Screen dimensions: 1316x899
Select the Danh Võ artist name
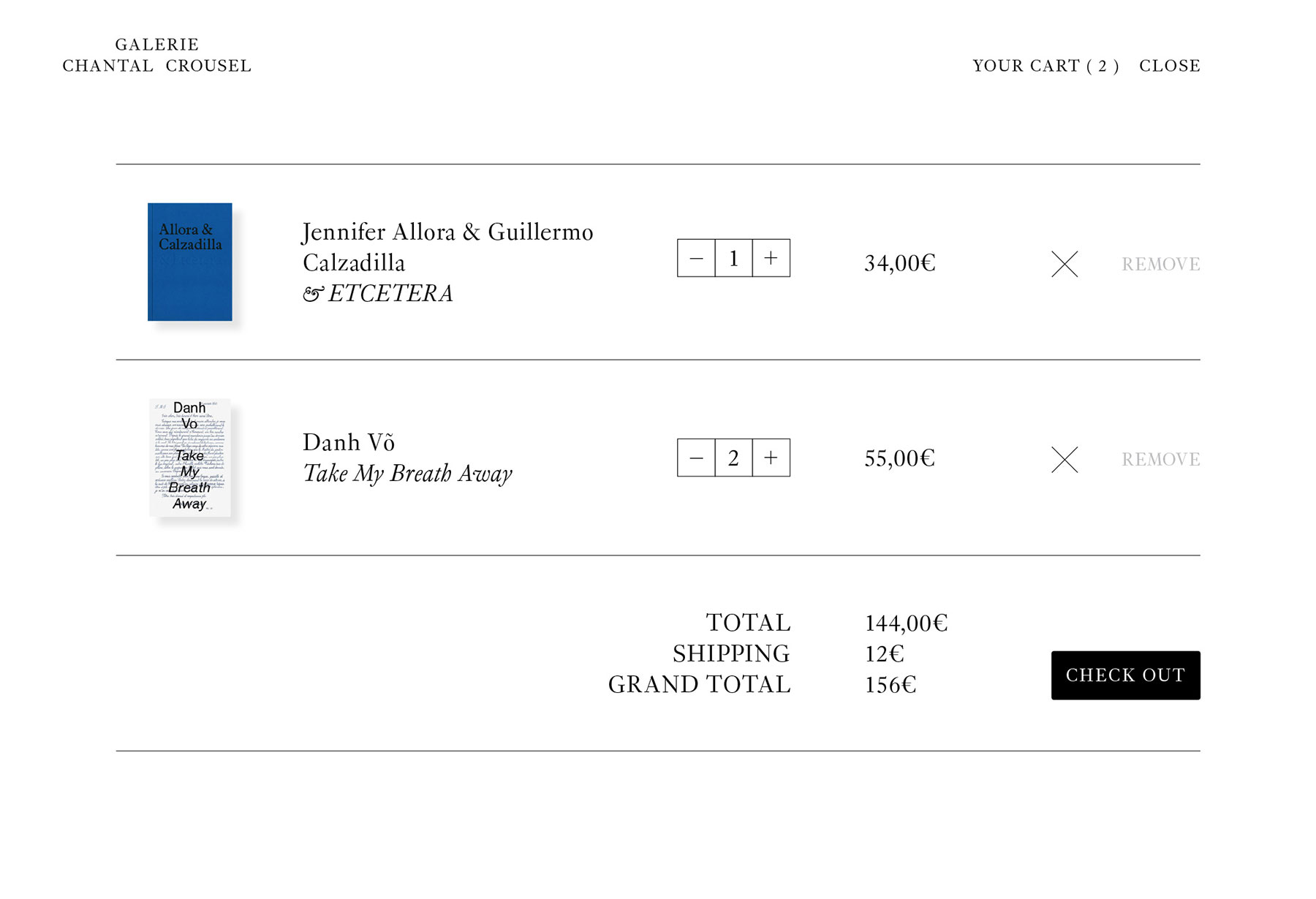[349, 442]
